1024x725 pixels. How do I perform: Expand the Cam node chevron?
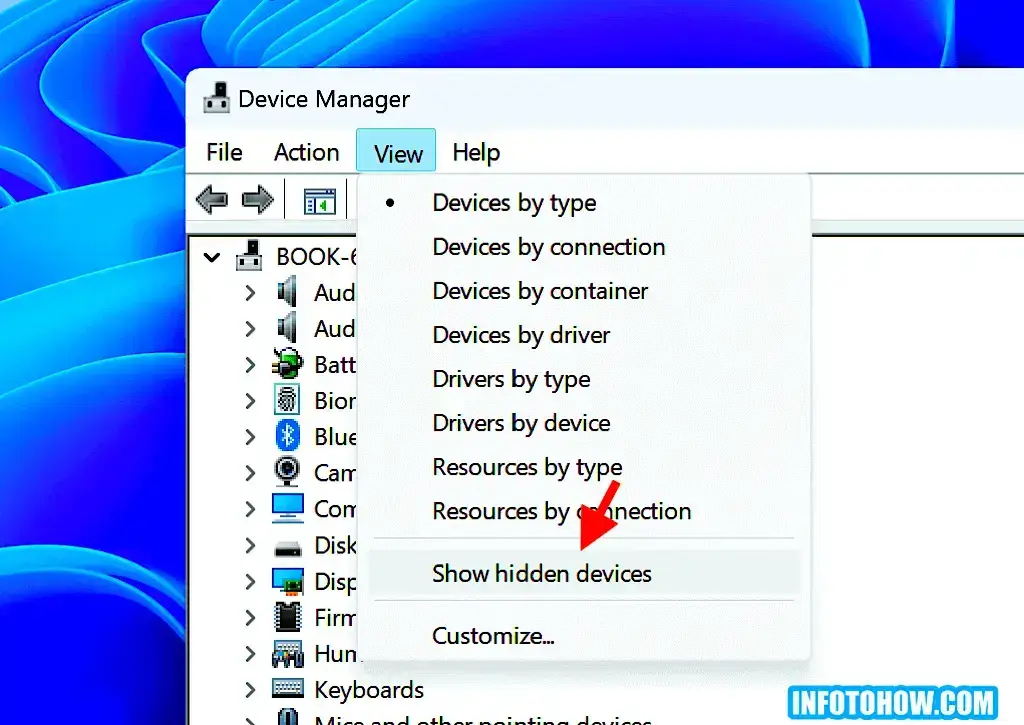tap(250, 472)
